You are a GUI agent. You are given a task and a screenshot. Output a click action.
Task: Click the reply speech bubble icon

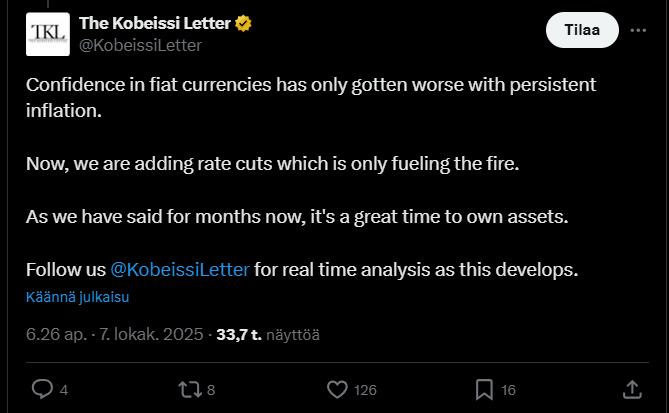tap(42, 389)
